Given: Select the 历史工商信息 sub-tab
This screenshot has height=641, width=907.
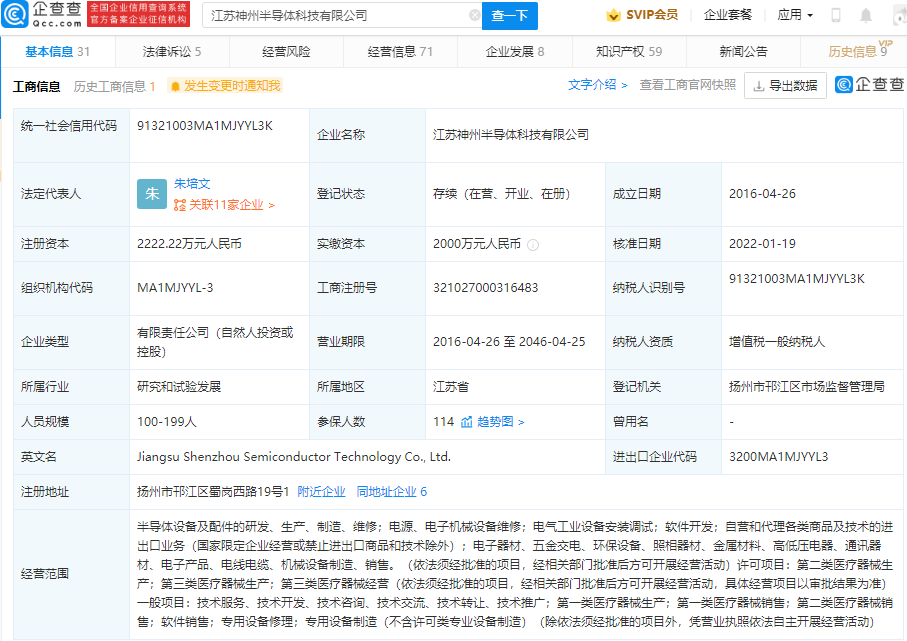Looking at the screenshot, I should 114,86.
